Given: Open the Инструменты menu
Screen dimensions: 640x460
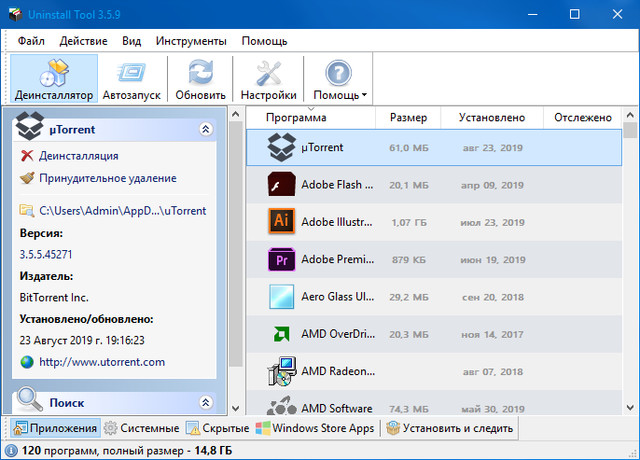Looking at the screenshot, I should click(191, 41).
